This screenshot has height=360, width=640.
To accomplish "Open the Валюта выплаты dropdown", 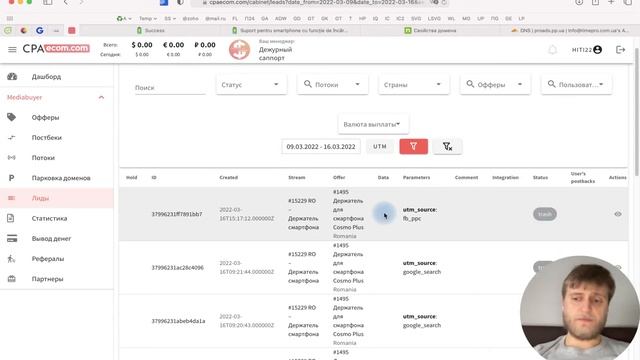I will coord(373,124).
